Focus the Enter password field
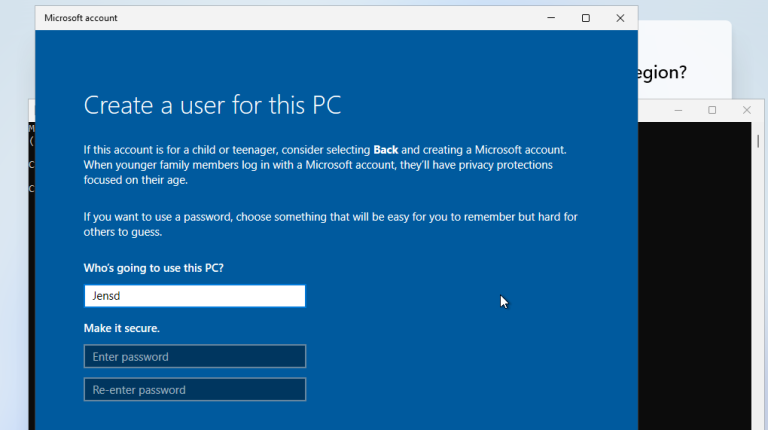The height and width of the screenshot is (430, 768). [195, 356]
